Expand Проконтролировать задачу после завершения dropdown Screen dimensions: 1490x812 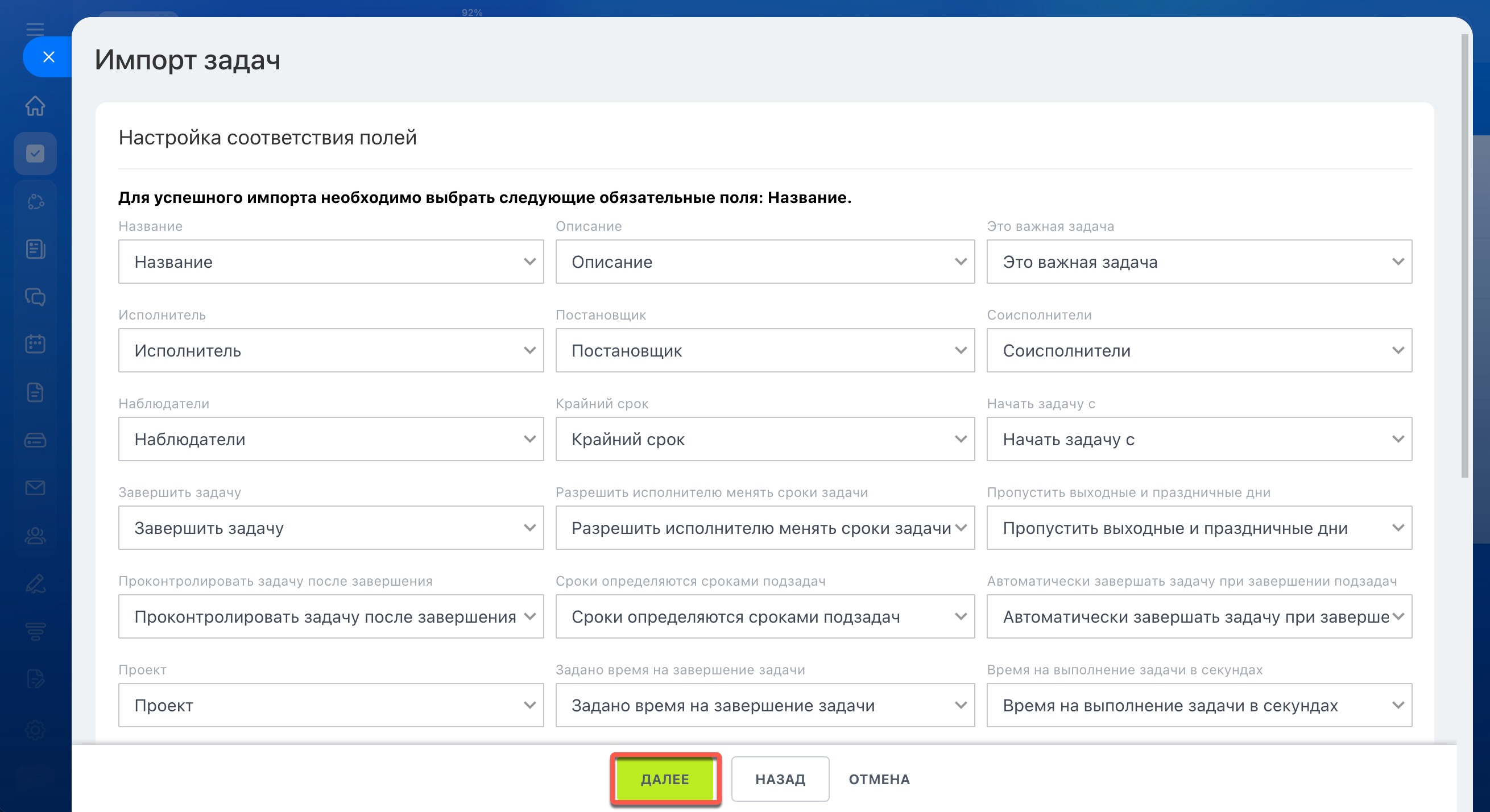[331, 616]
